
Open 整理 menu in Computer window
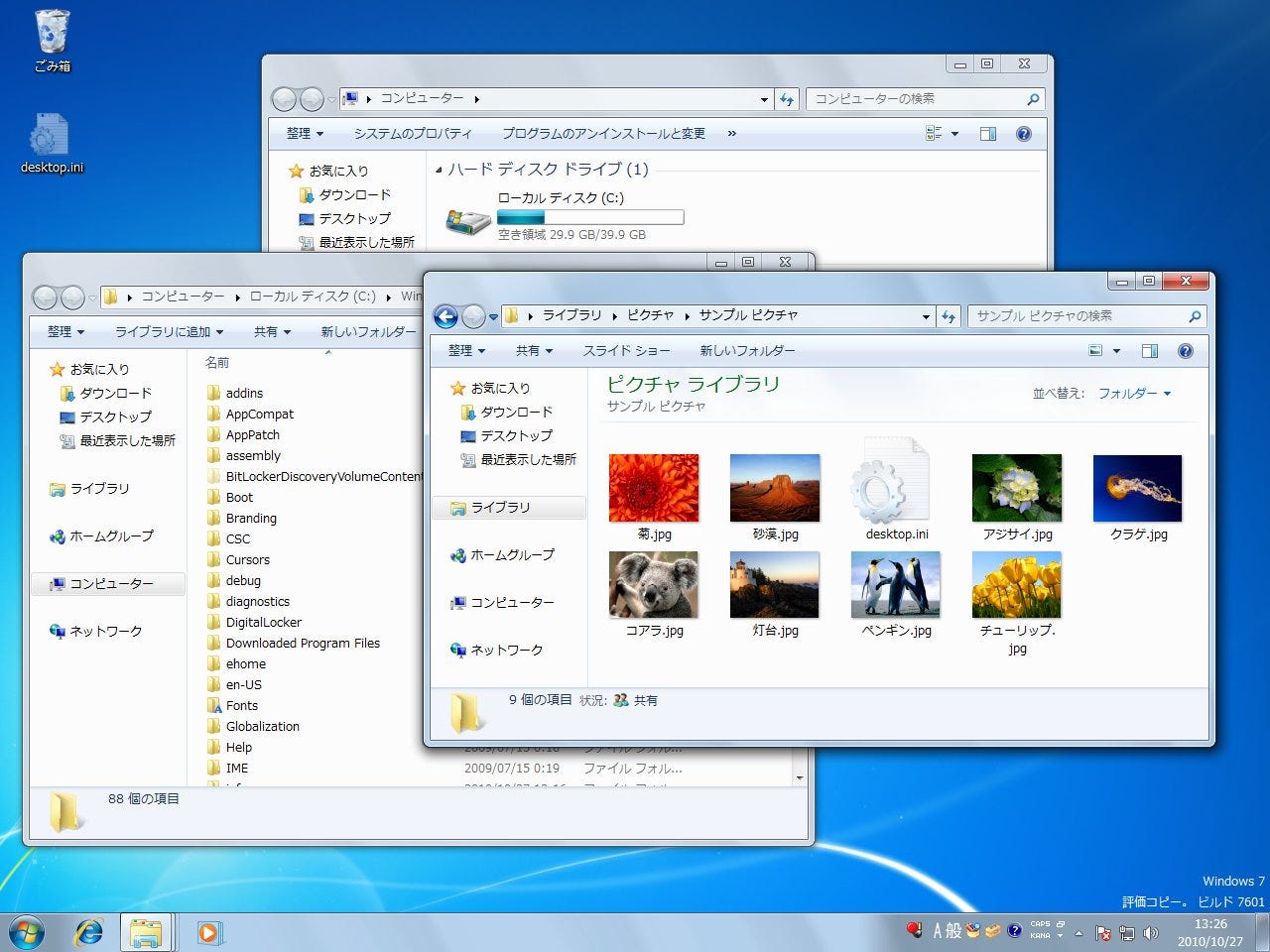point(305,133)
